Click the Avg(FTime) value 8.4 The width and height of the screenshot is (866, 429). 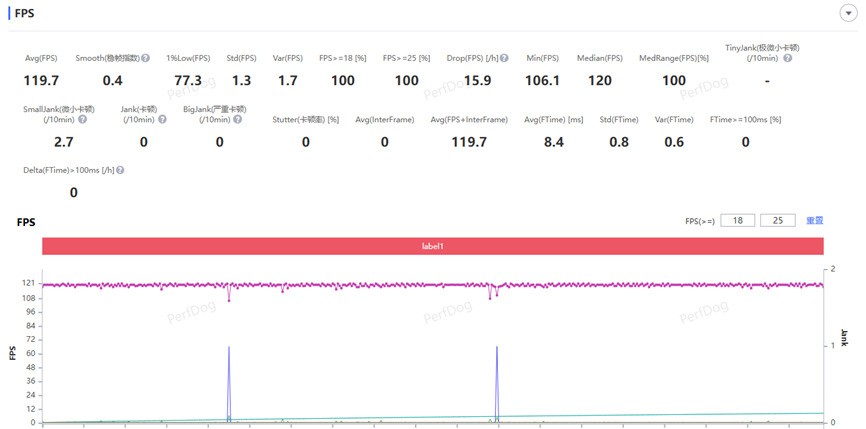coord(554,142)
